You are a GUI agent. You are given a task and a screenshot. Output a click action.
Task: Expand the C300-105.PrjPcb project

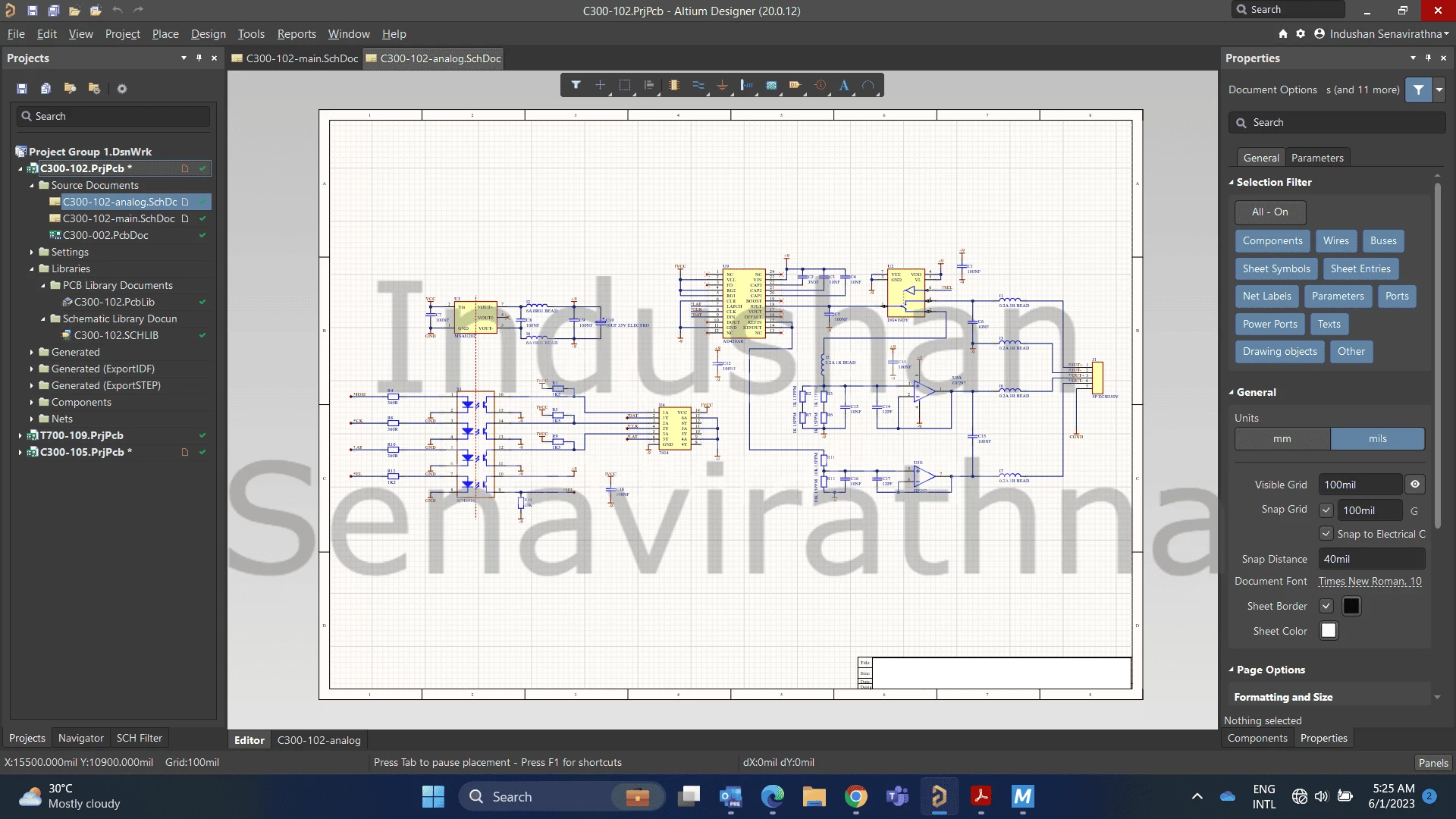pos(20,452)
